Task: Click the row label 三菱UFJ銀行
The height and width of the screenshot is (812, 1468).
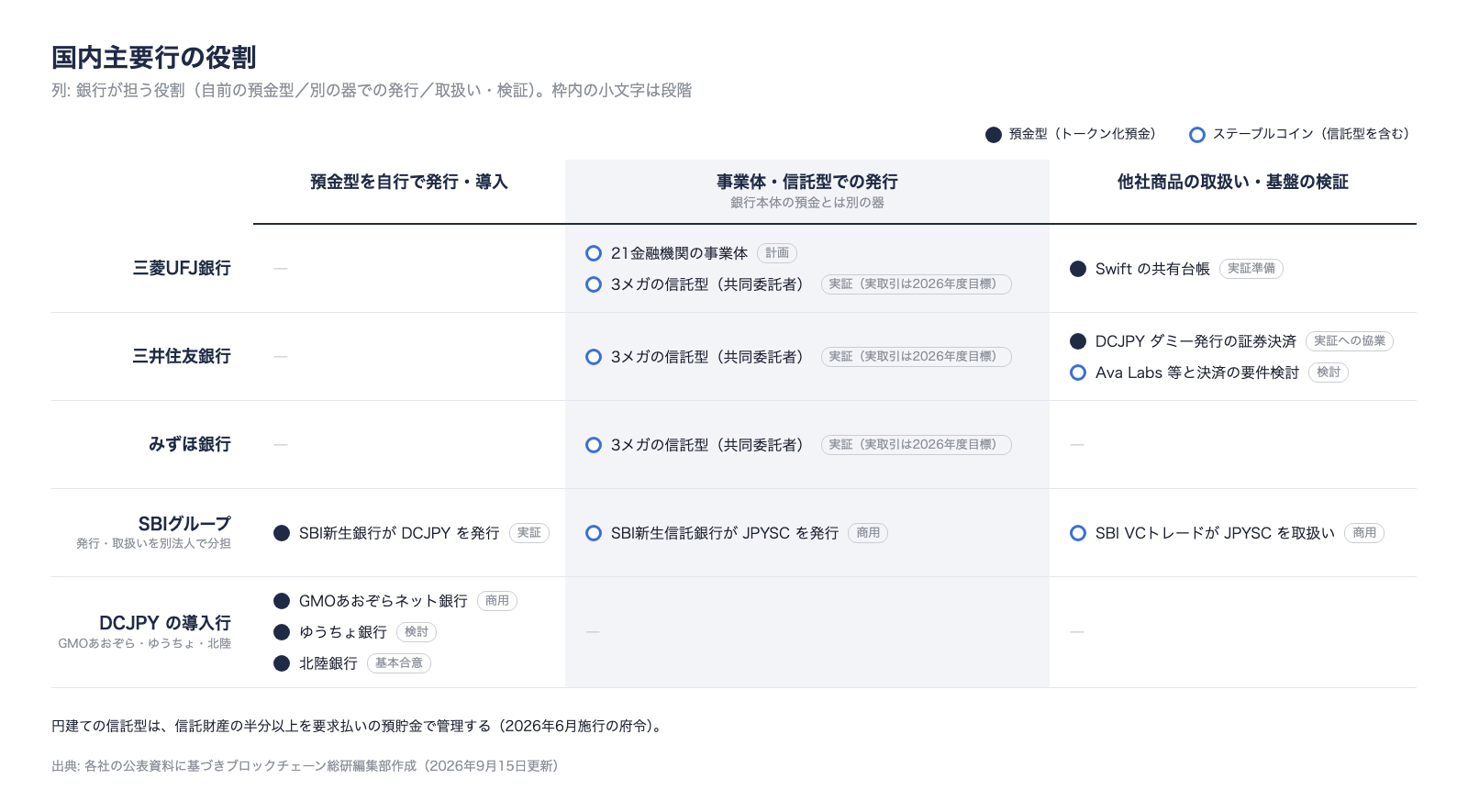Action: (182, 268)
